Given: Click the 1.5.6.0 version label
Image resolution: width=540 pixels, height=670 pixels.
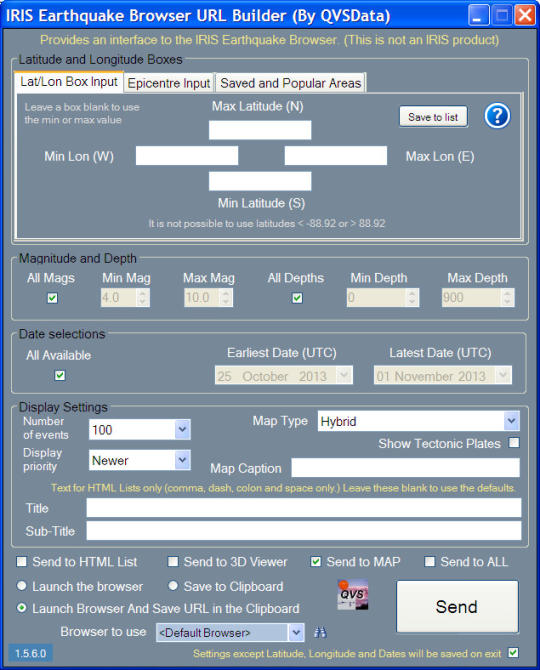Looking at the screenshot, I should 30,653.
